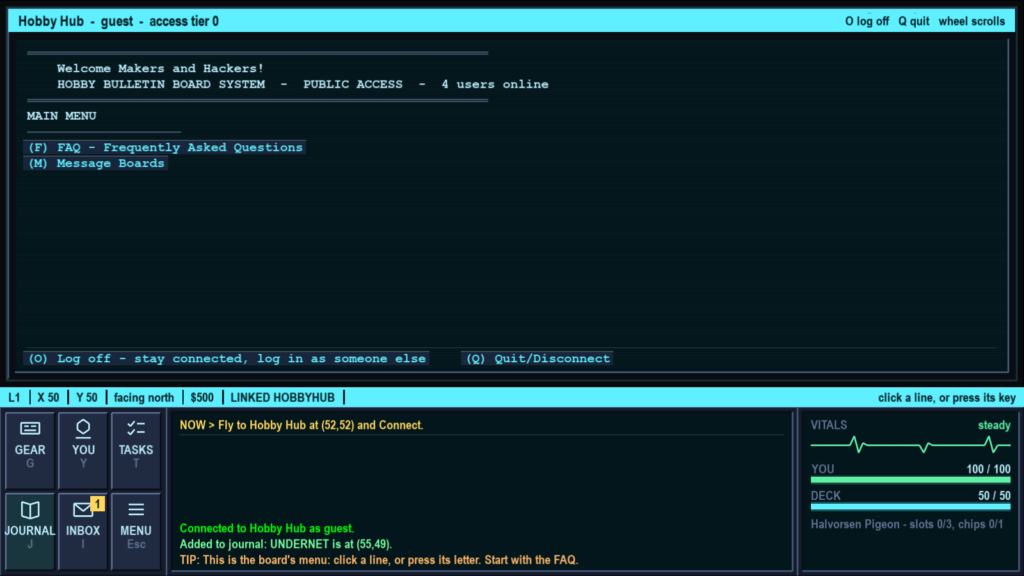
Task: Click the 'L1' level status entry
Action: (x=14, y=398)
